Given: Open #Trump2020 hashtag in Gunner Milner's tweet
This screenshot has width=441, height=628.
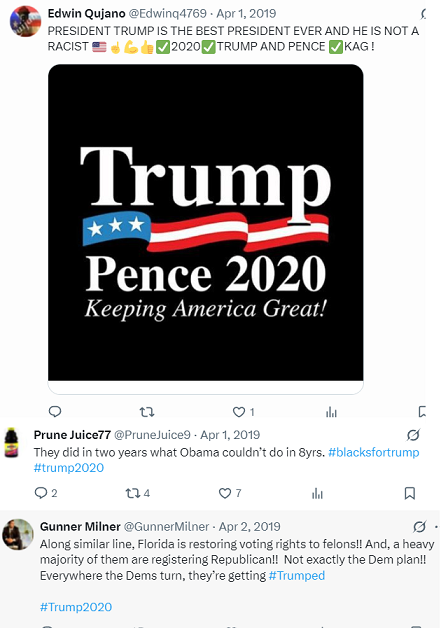Looking at the screenshot, I should [76, 607].
